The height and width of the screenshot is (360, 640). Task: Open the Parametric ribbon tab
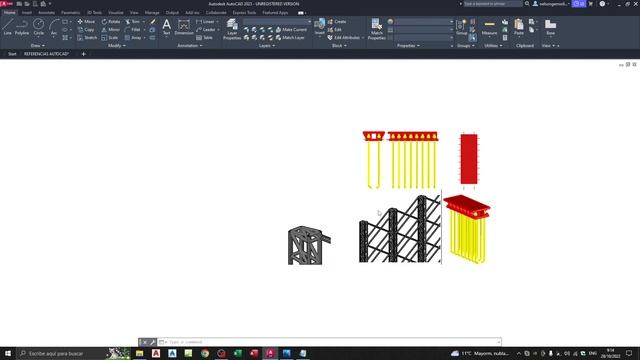pos(71,13)
